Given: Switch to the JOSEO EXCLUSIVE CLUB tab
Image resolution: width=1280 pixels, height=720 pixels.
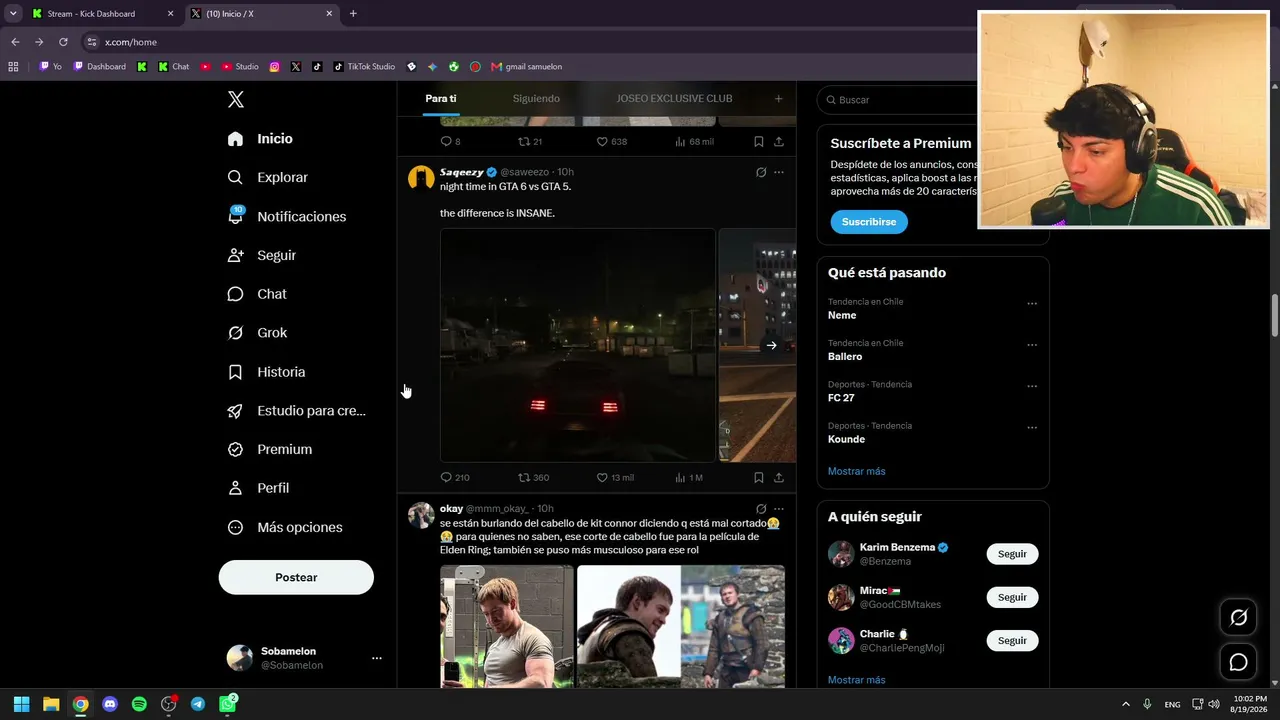Looking at the screenshot, I should click(674, 98).
